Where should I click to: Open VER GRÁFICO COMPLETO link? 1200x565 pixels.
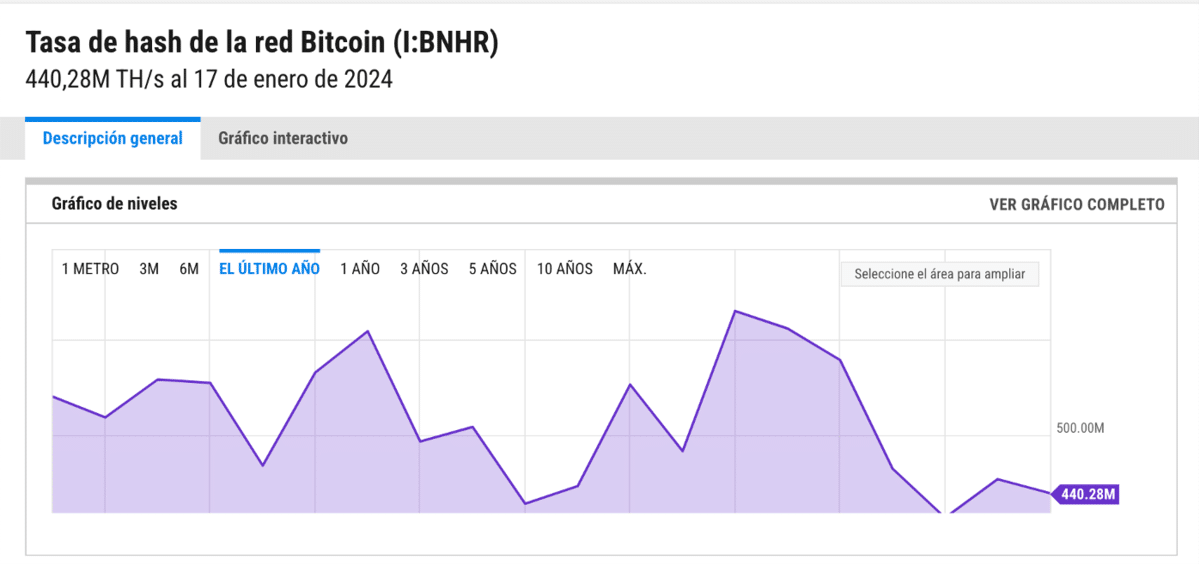(1077, 204)
